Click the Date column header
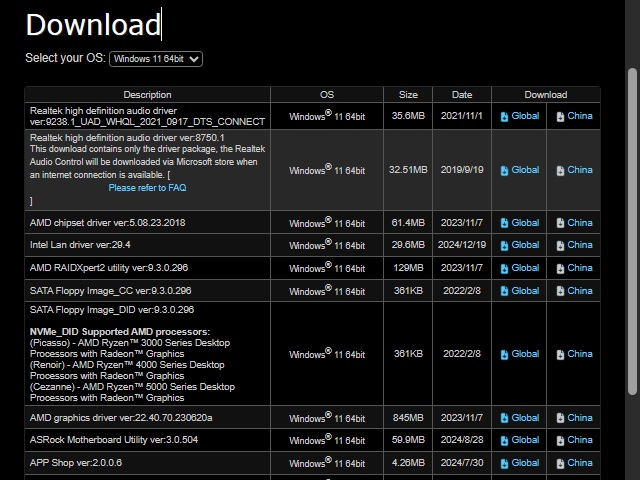Screen dimensions: 640x480 click(462, 95)
